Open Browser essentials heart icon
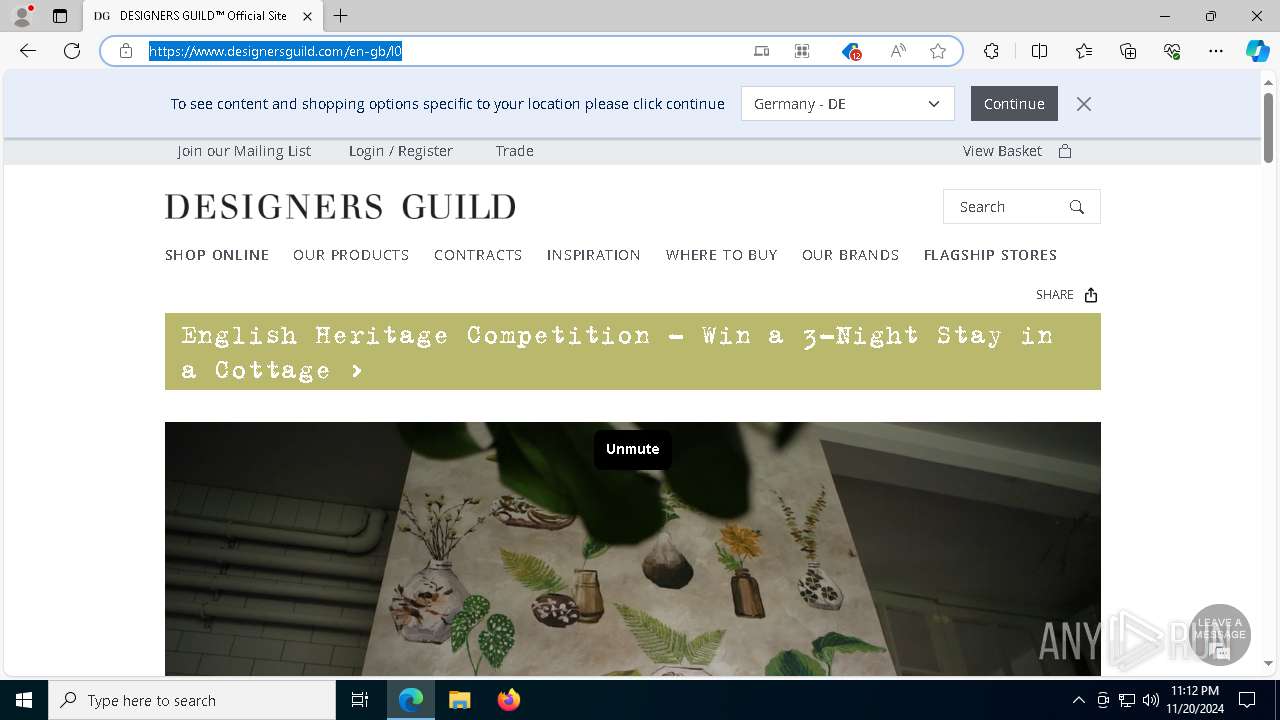Screen dimensions: 1280x720 [x=1172, y=51]
